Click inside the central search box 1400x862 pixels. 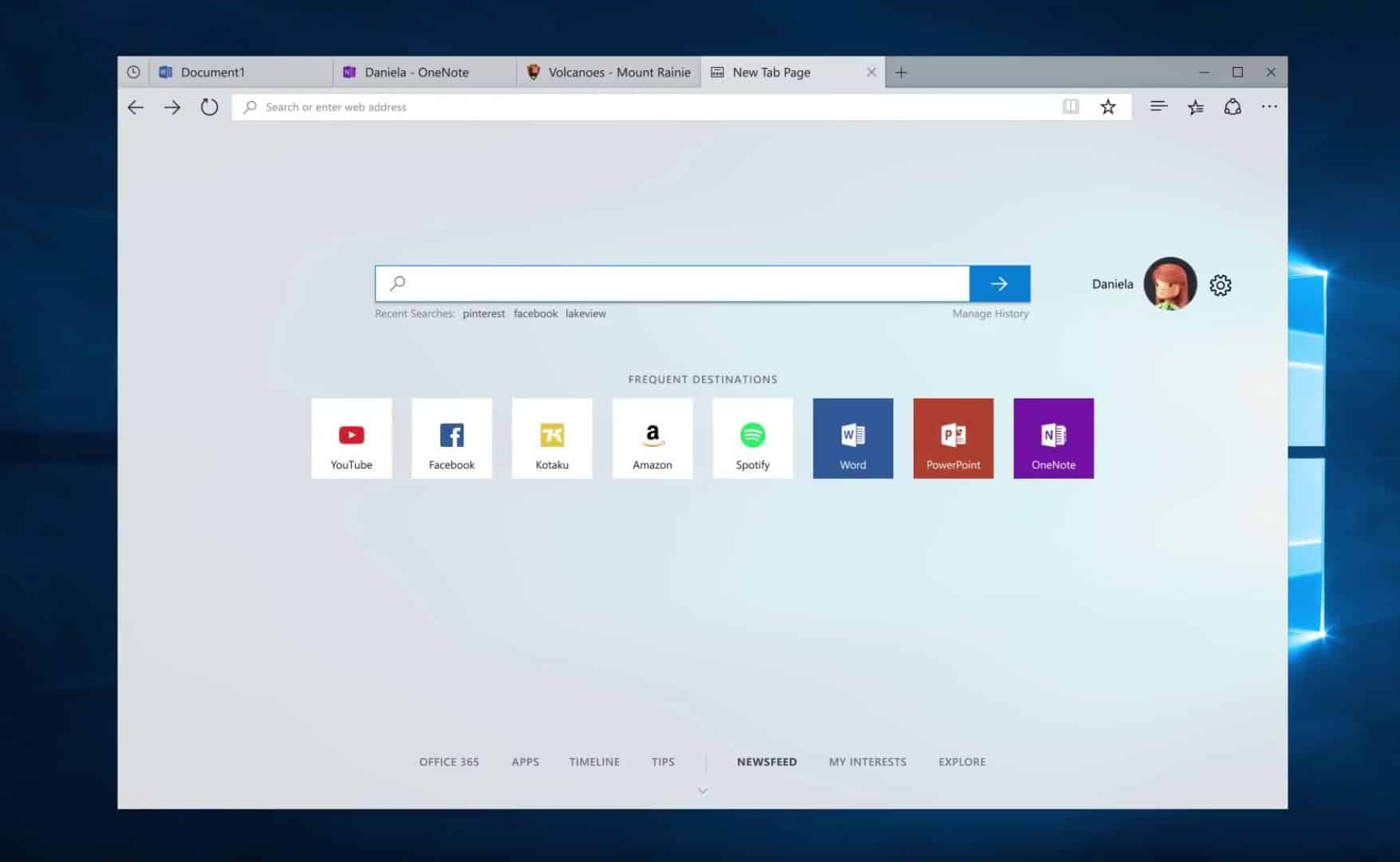[670, 283]
